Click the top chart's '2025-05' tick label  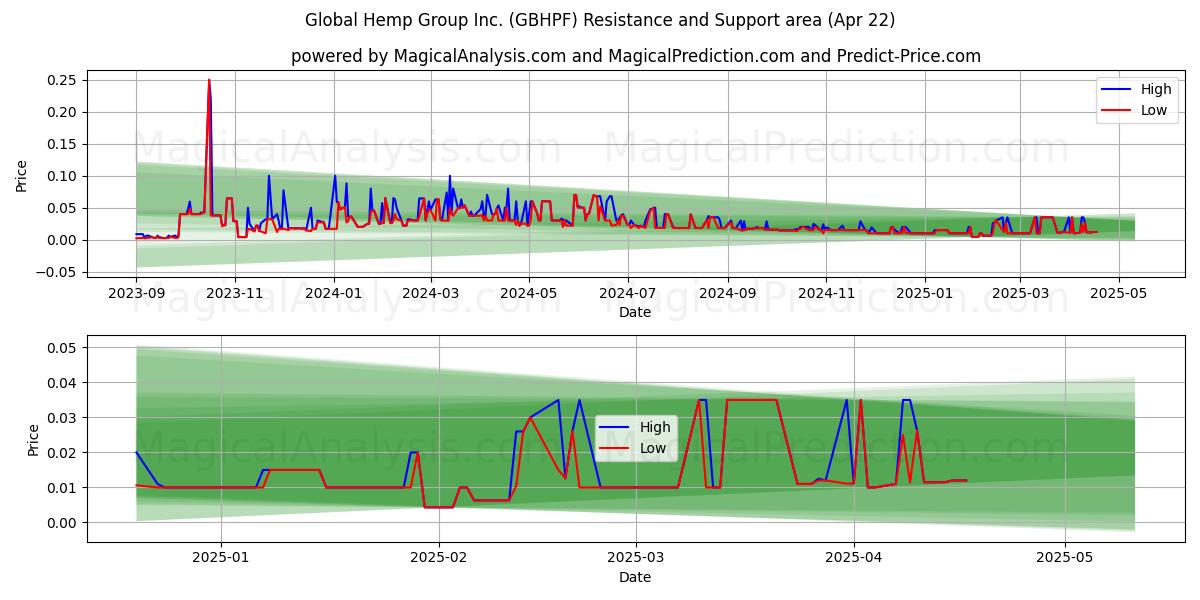[x=1118, y=293]
